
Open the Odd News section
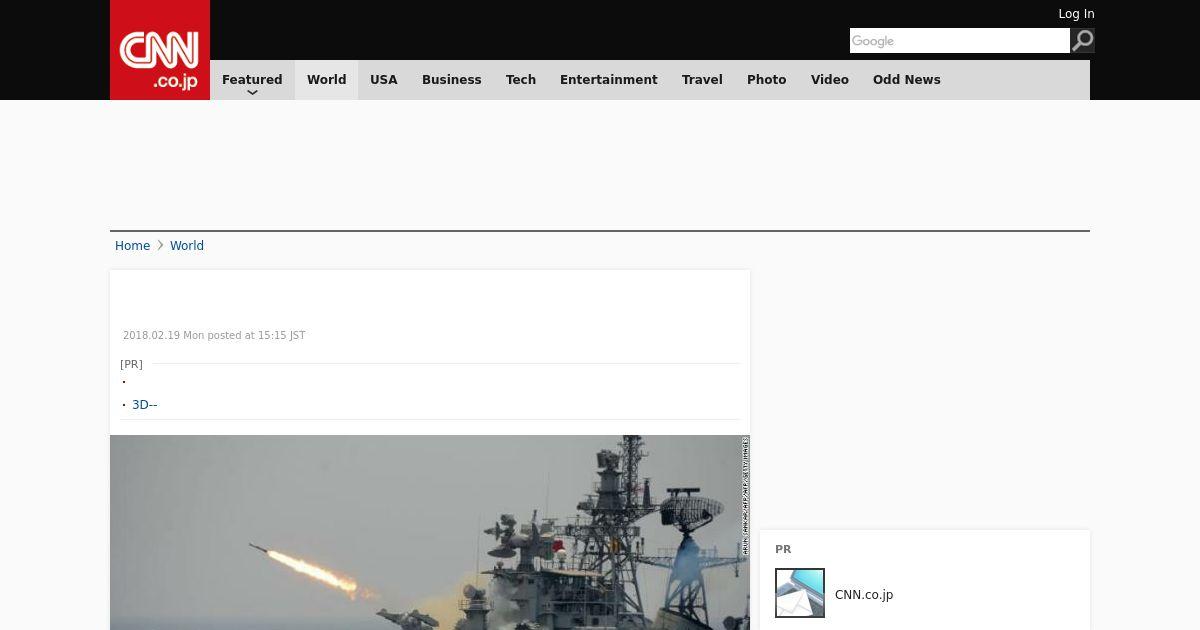pos(907,80)
